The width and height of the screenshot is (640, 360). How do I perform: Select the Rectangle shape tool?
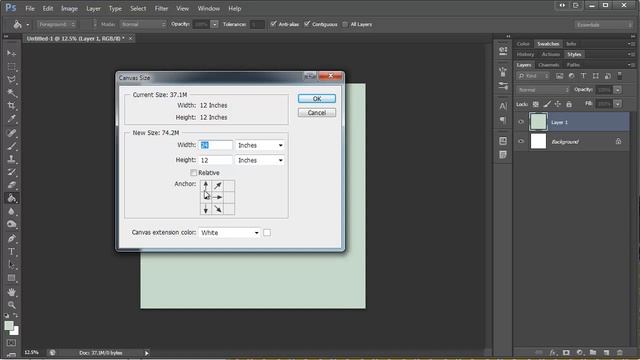11,278
